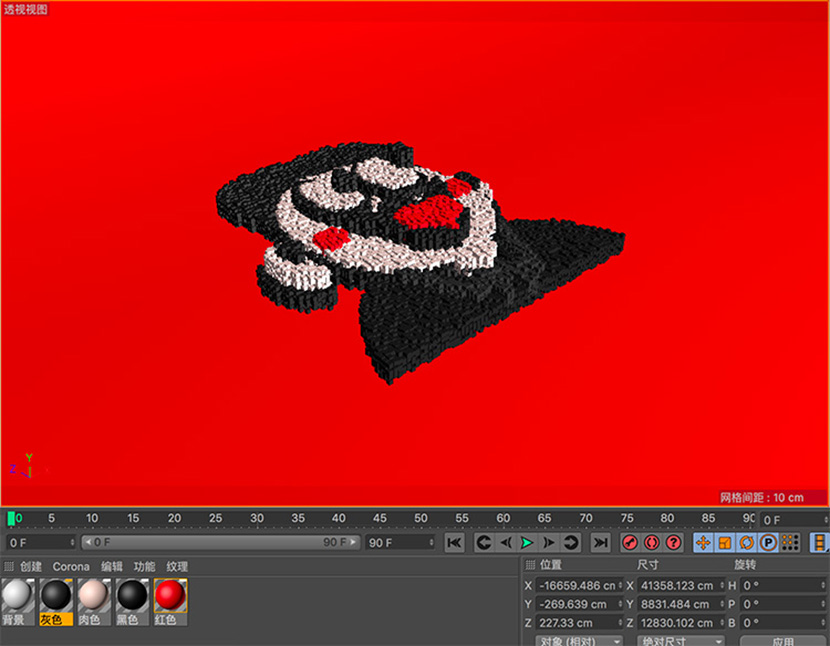Click the right arrow of preview range

(353, 542)
